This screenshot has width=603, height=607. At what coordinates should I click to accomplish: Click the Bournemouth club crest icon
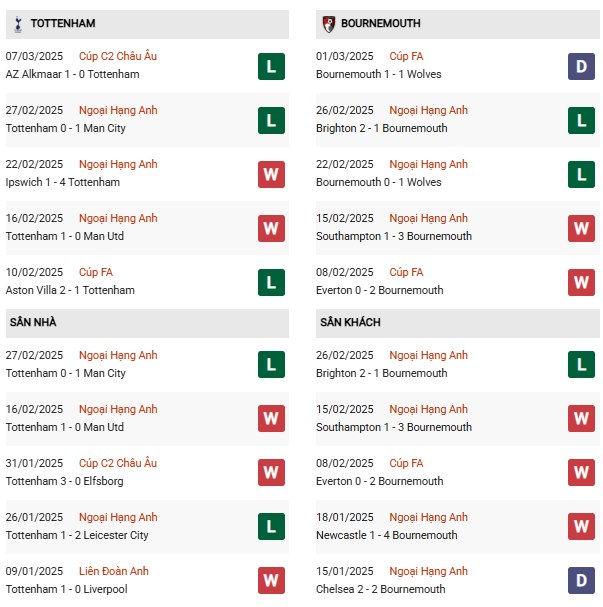pos(328,23)
